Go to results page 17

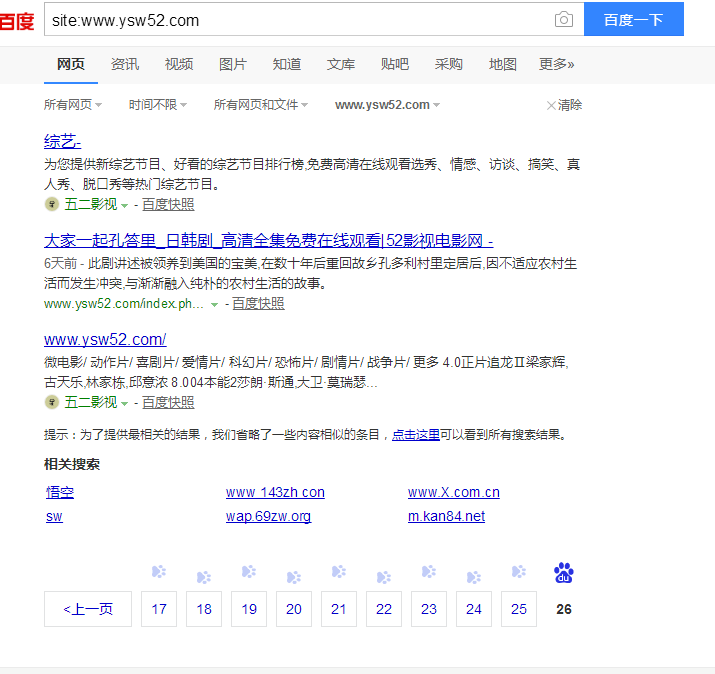(x=159, y=609)
